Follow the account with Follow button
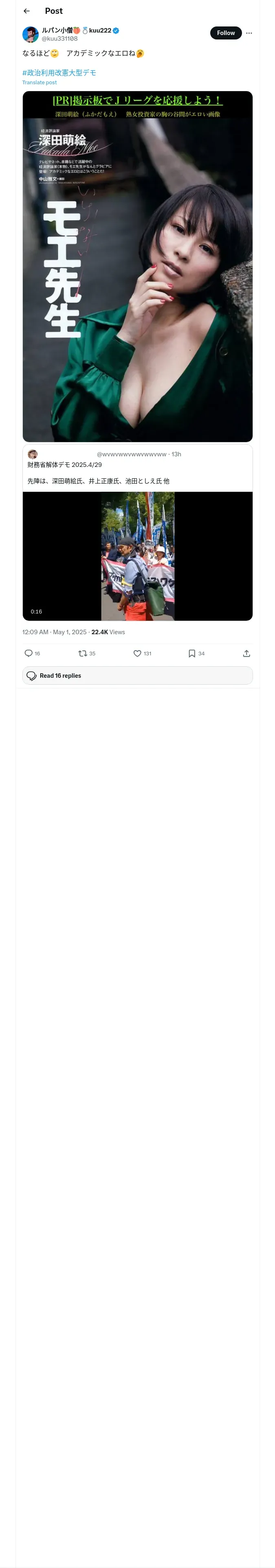This screenshot has width=275, height=1568. coord(226,33)
